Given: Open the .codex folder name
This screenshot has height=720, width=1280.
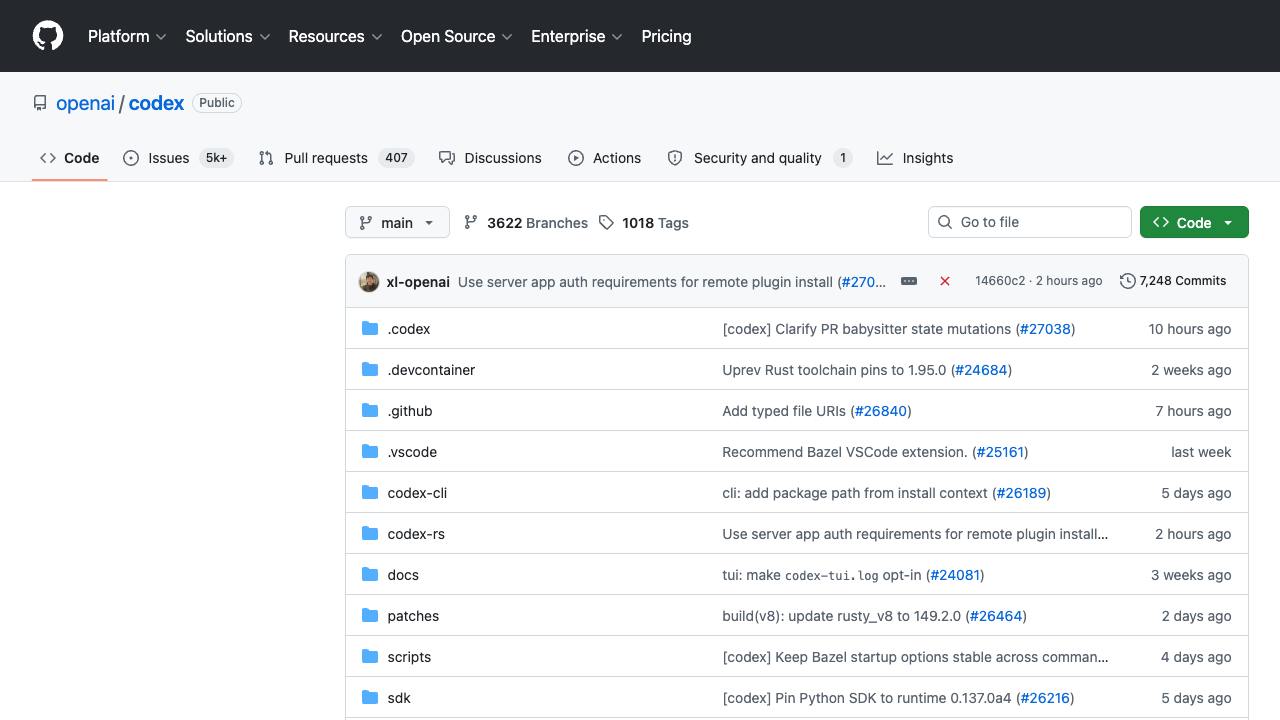Looking at the screenshot, I should pyautogui.click(x=409, y=329).
